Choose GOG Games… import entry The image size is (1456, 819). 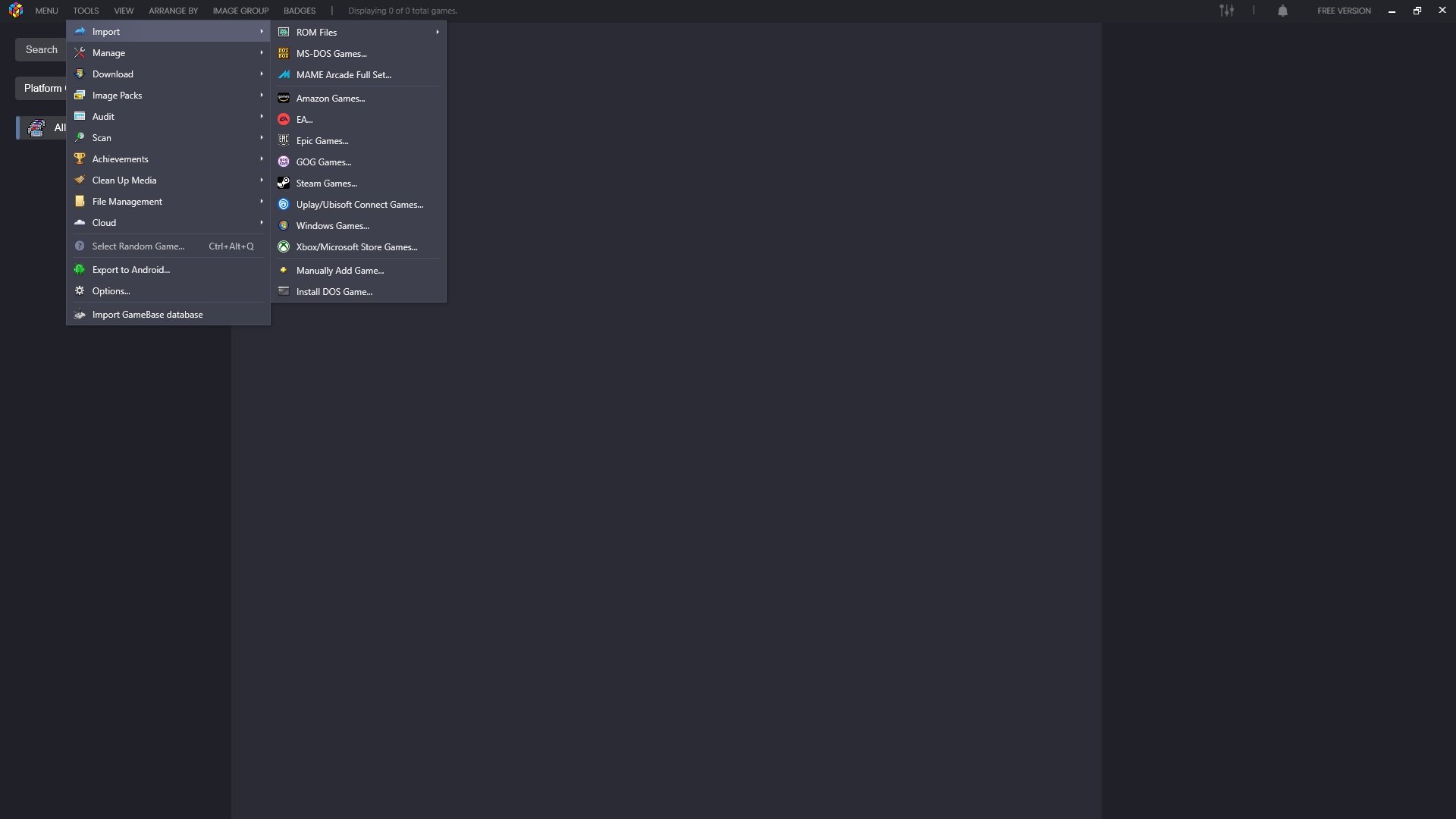click(359, 162)
